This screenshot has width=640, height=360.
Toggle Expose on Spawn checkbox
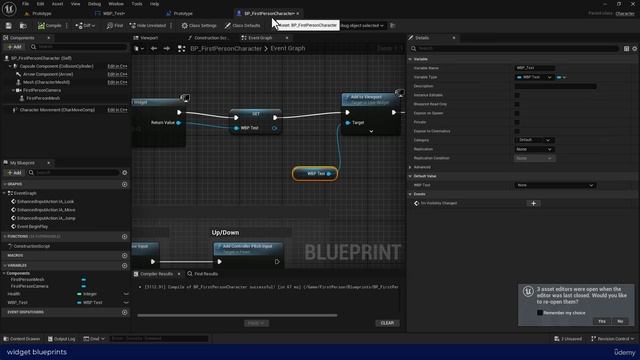(517, 113)
